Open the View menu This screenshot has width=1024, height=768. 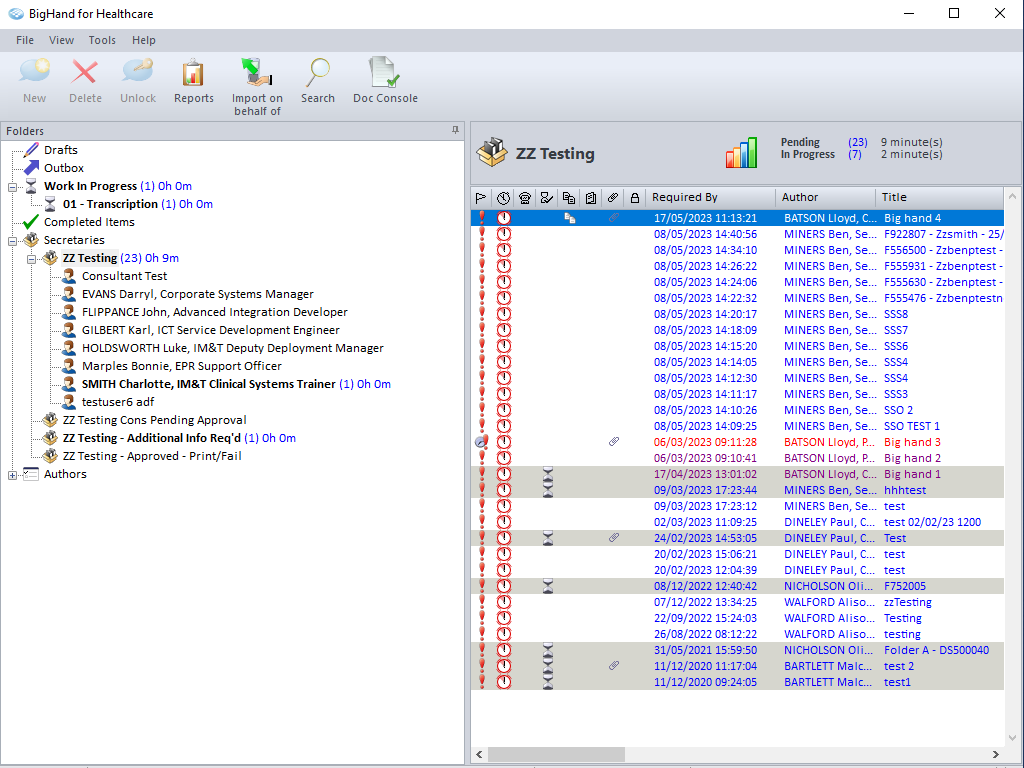[61, 40]
